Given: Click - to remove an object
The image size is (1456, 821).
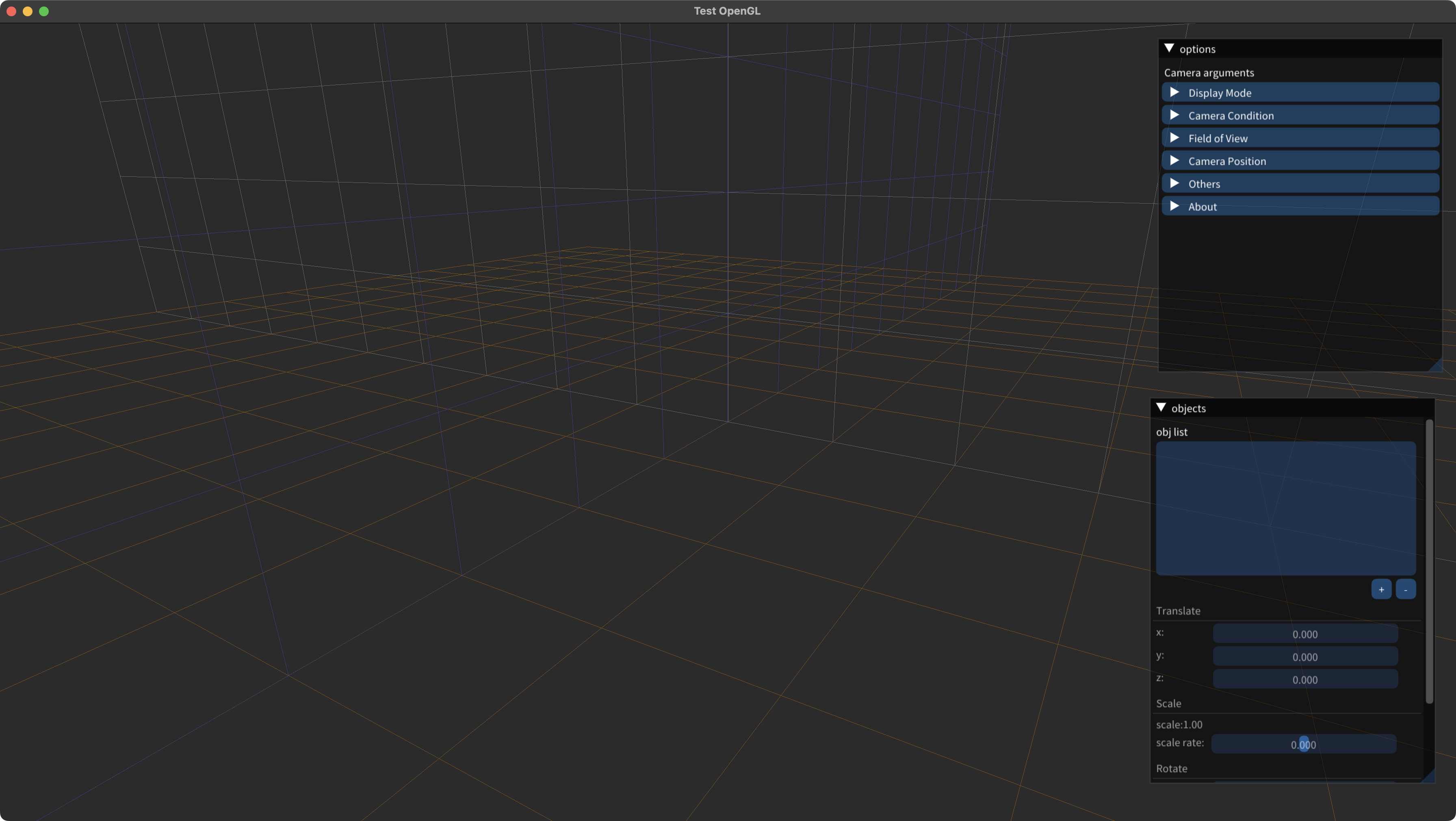Looking at the screenshot, I should 1406,589.
